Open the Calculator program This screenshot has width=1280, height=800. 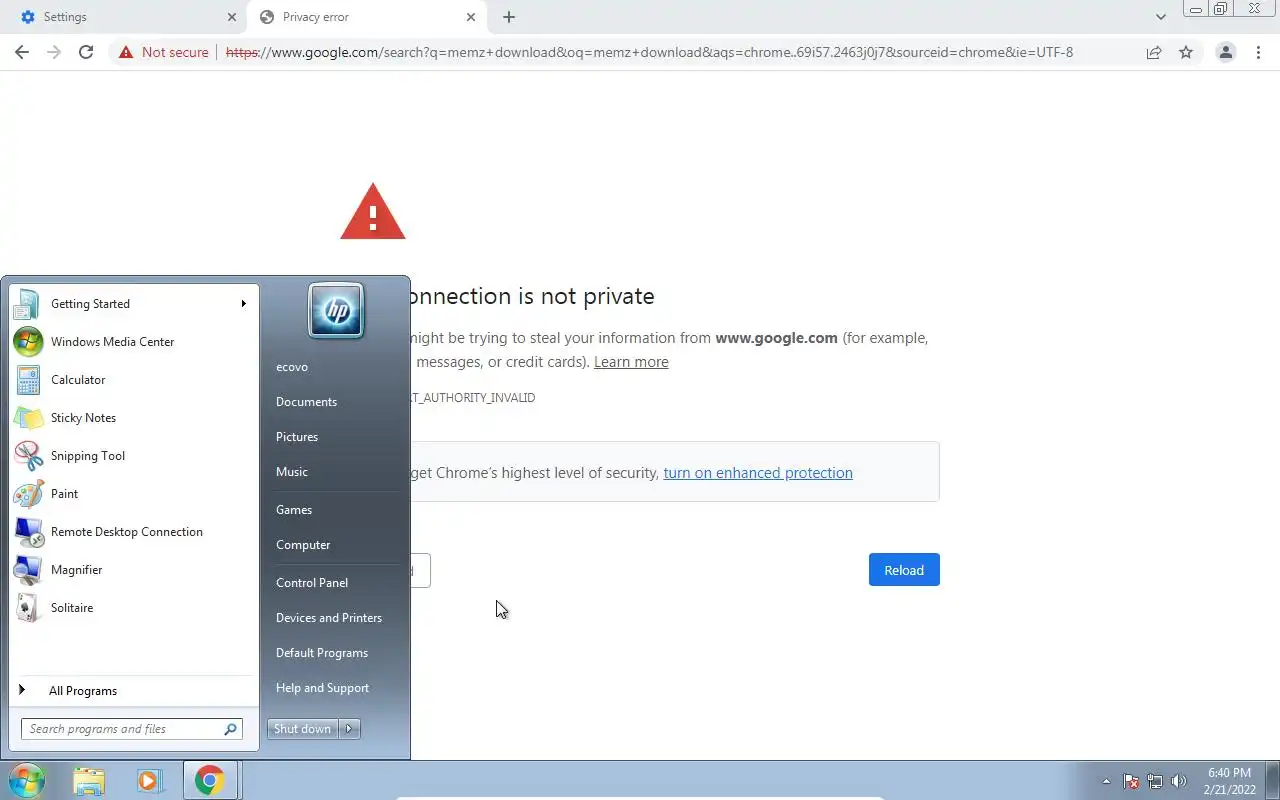[132, 380]
